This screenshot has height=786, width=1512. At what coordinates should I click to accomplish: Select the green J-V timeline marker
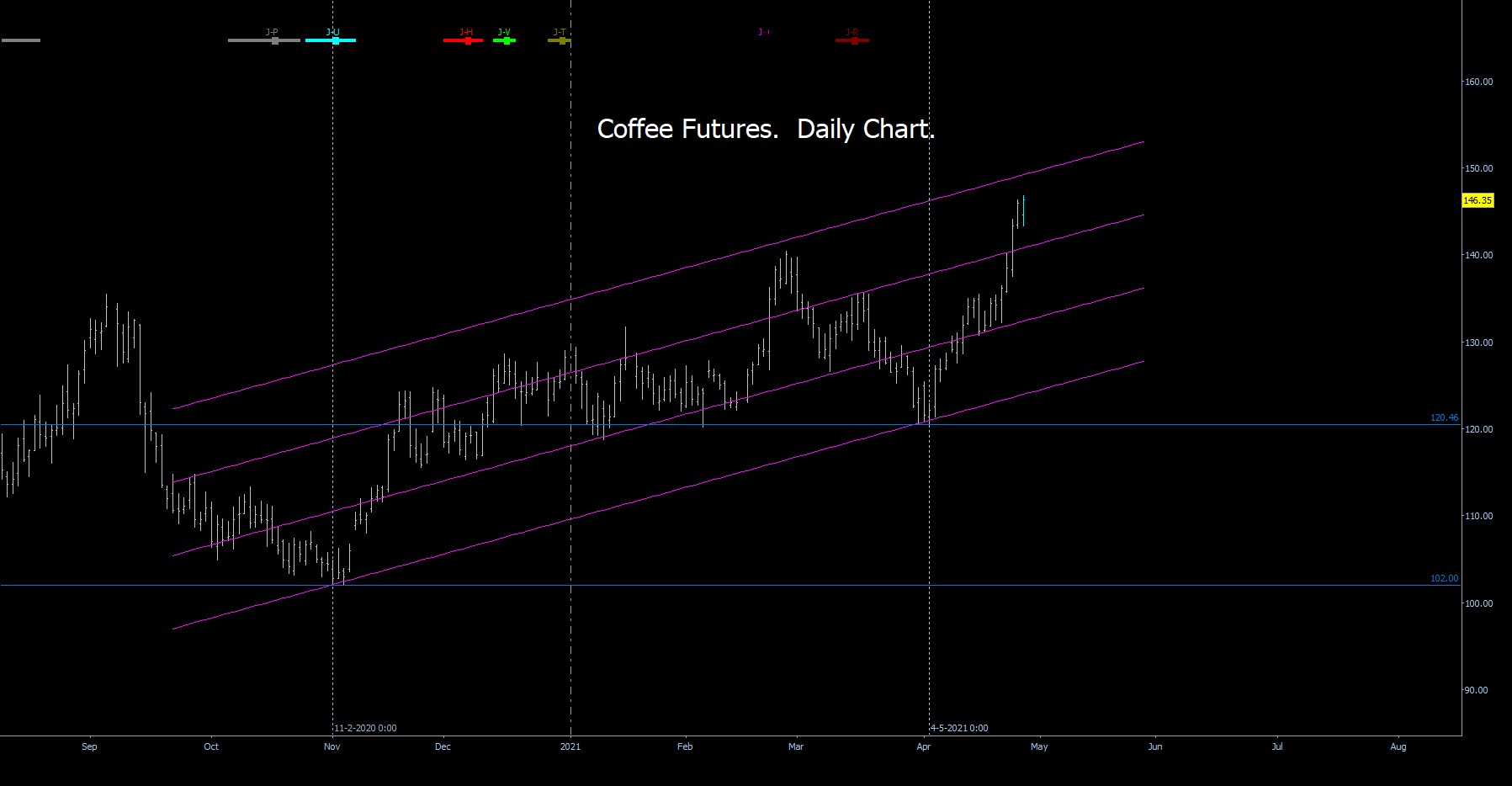click(505, 40)
